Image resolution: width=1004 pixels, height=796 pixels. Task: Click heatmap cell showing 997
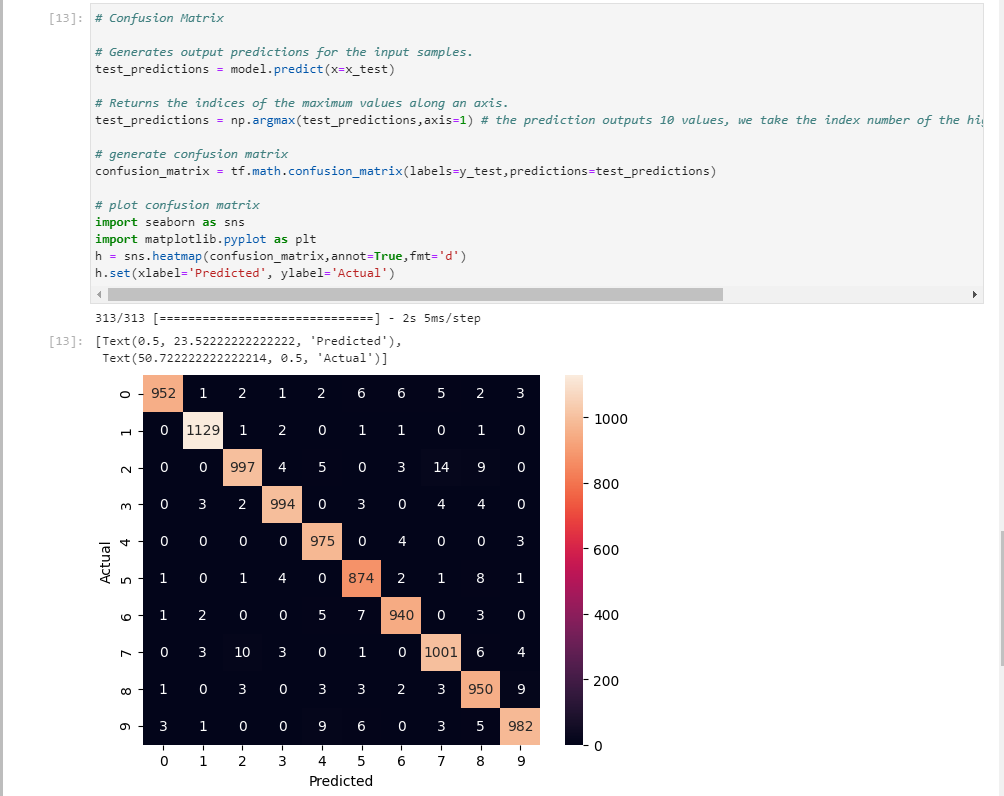click(x=243, y=467)
